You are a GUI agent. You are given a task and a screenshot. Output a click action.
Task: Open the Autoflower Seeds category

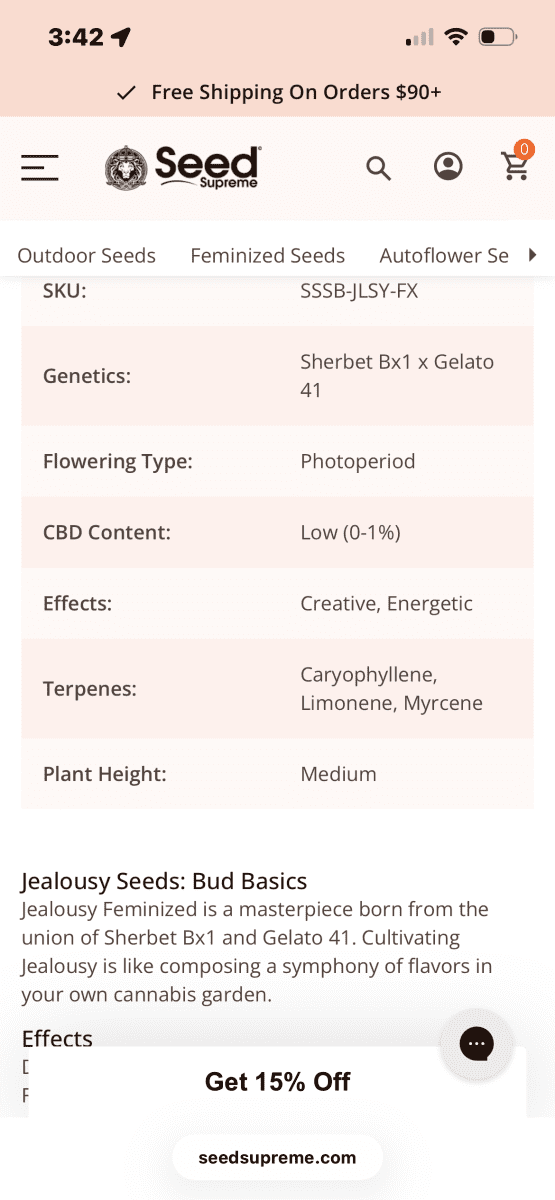[445, 255]
